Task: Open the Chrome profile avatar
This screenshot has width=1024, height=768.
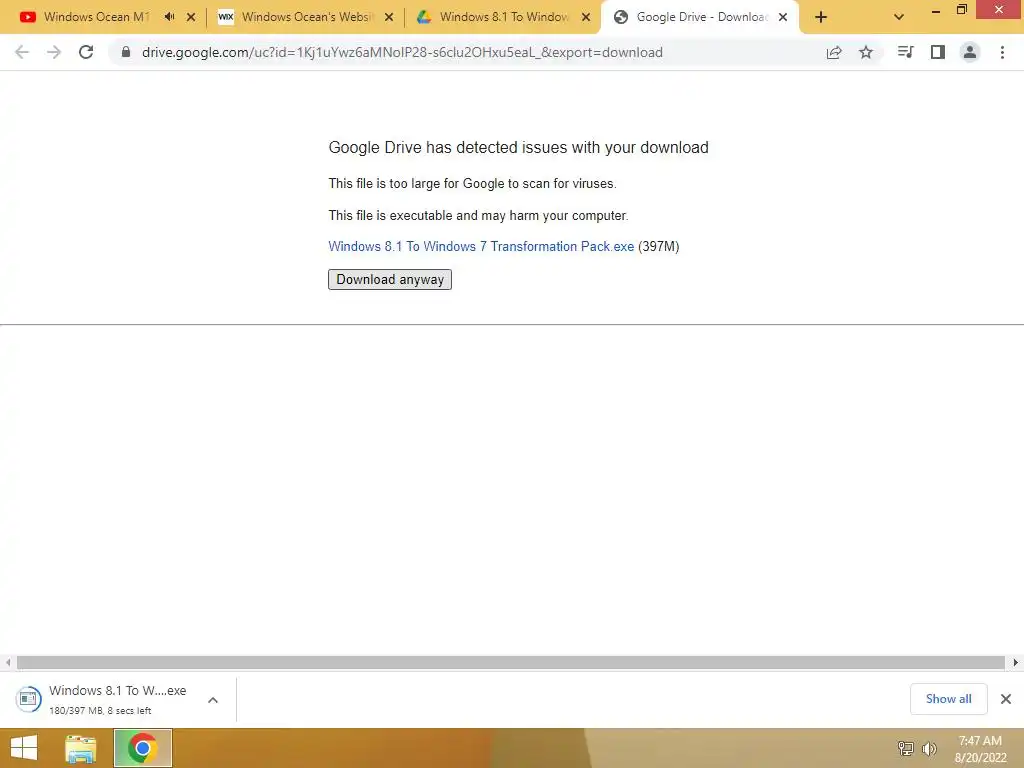Action: click(970, 52)
